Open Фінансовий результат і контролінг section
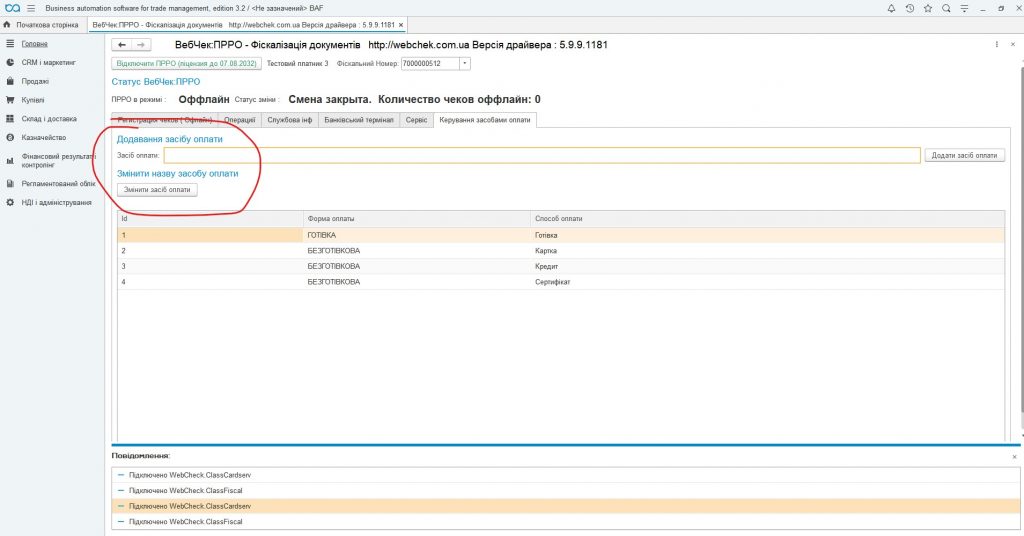 58,161
